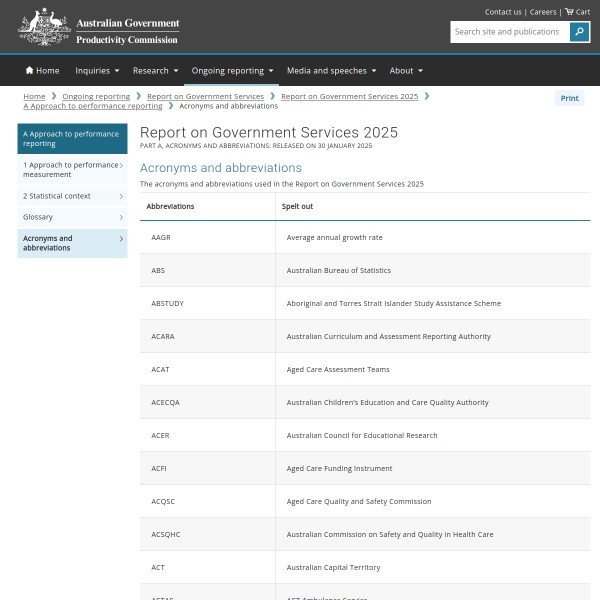Expand the Research dropdown menu

(x=155, y=70)
